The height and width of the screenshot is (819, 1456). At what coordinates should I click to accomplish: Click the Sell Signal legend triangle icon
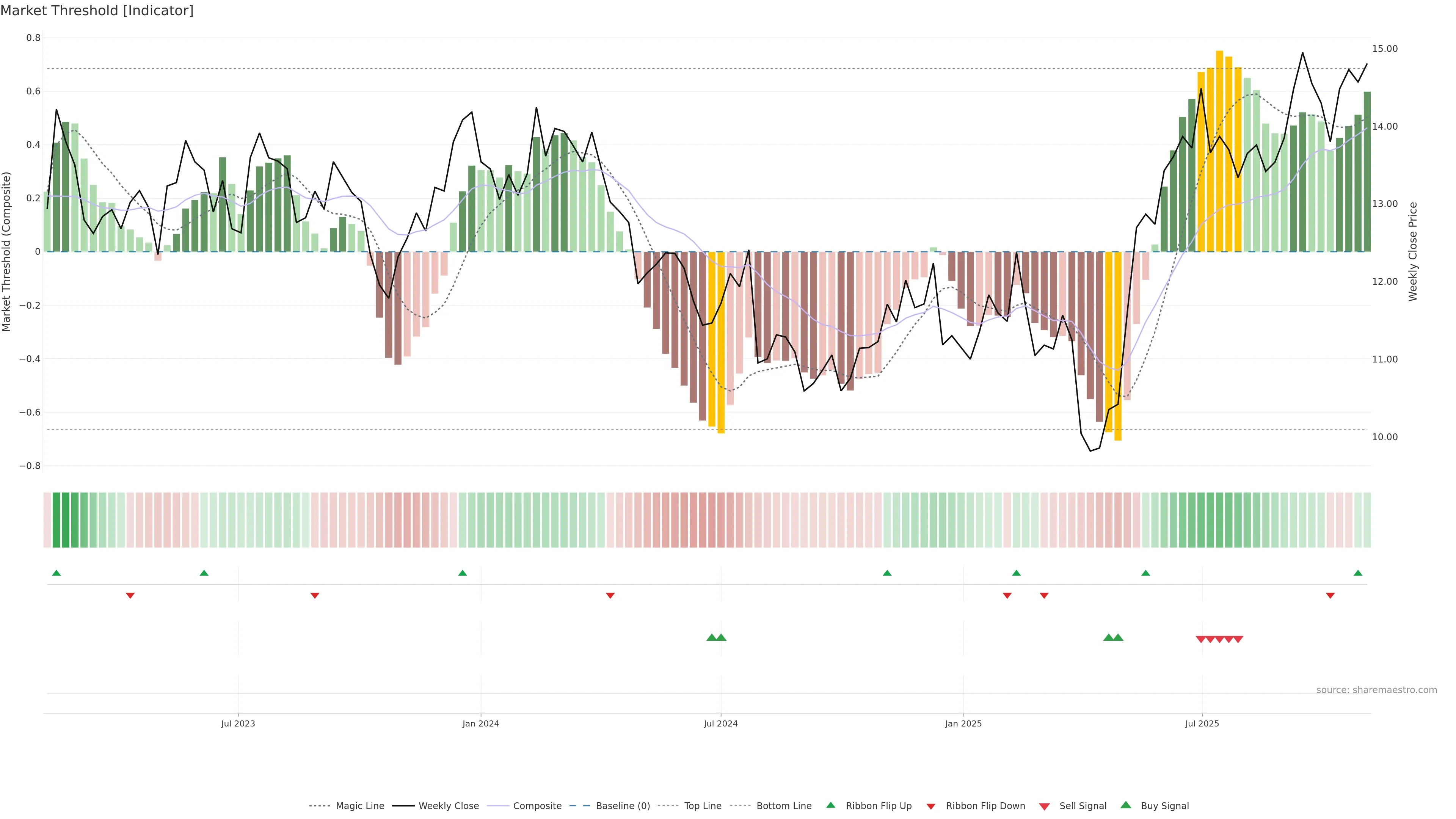pos(1045,806)
